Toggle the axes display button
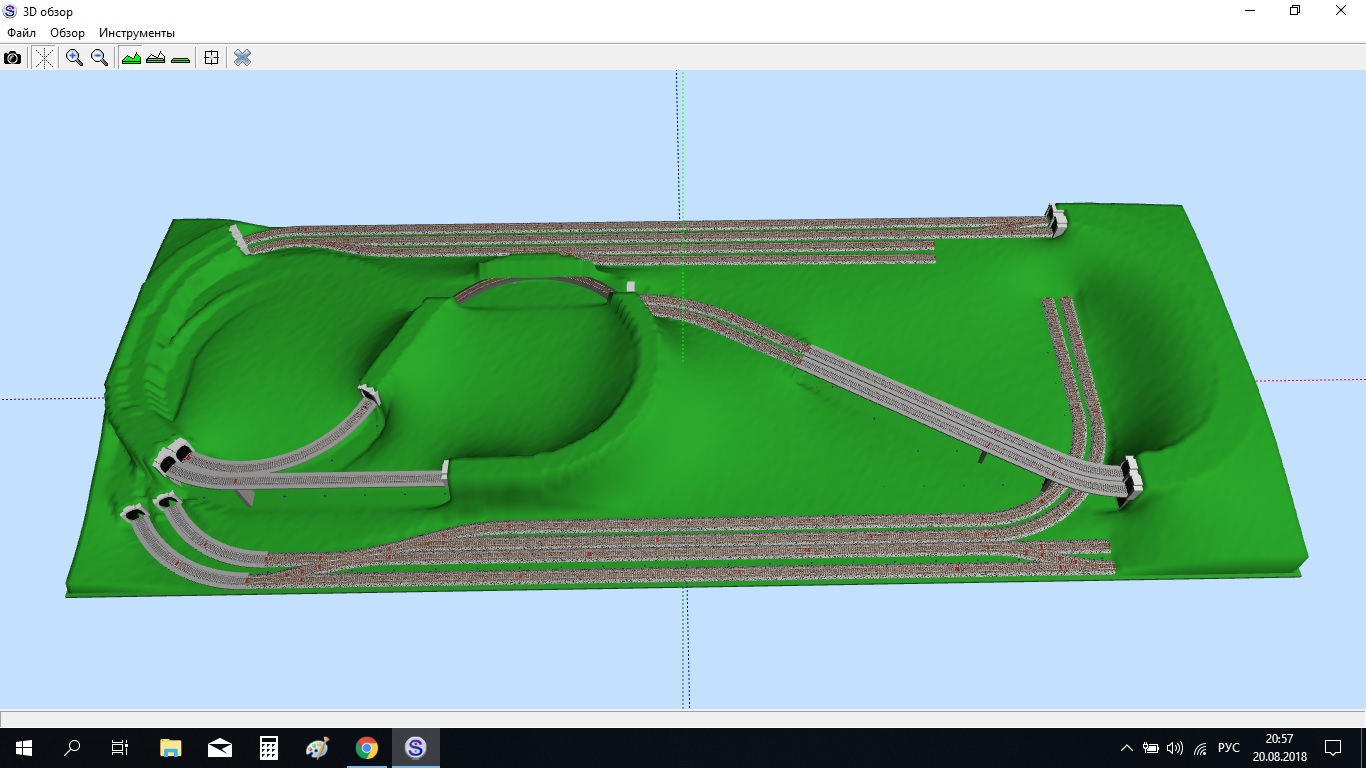This screenshot has height=768, width=1366. point(44,58)
